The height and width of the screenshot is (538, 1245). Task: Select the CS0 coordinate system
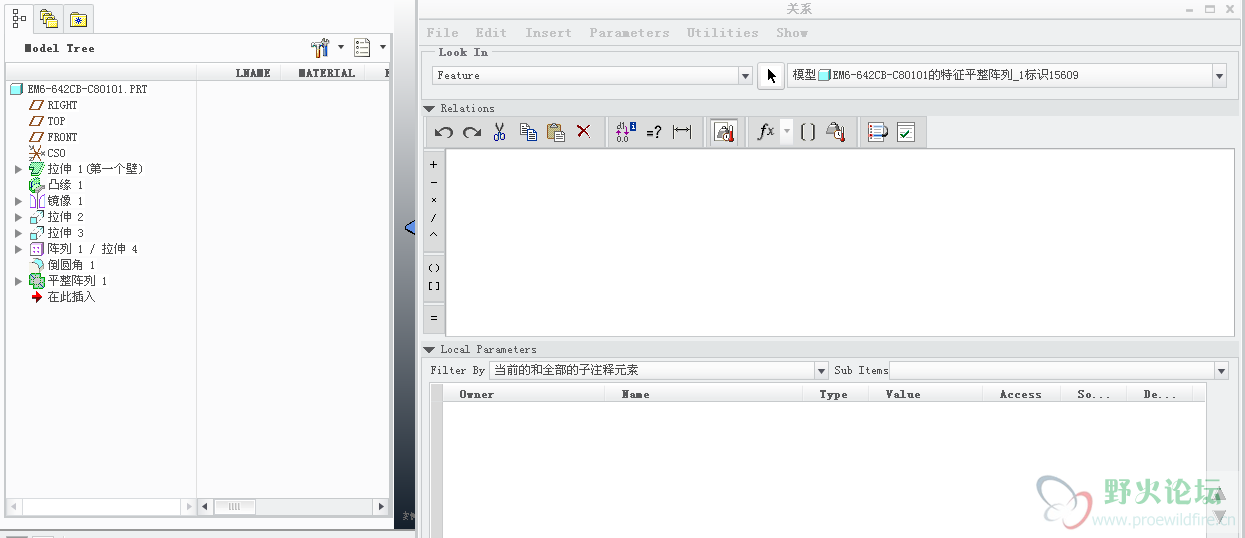click(48, 153)
